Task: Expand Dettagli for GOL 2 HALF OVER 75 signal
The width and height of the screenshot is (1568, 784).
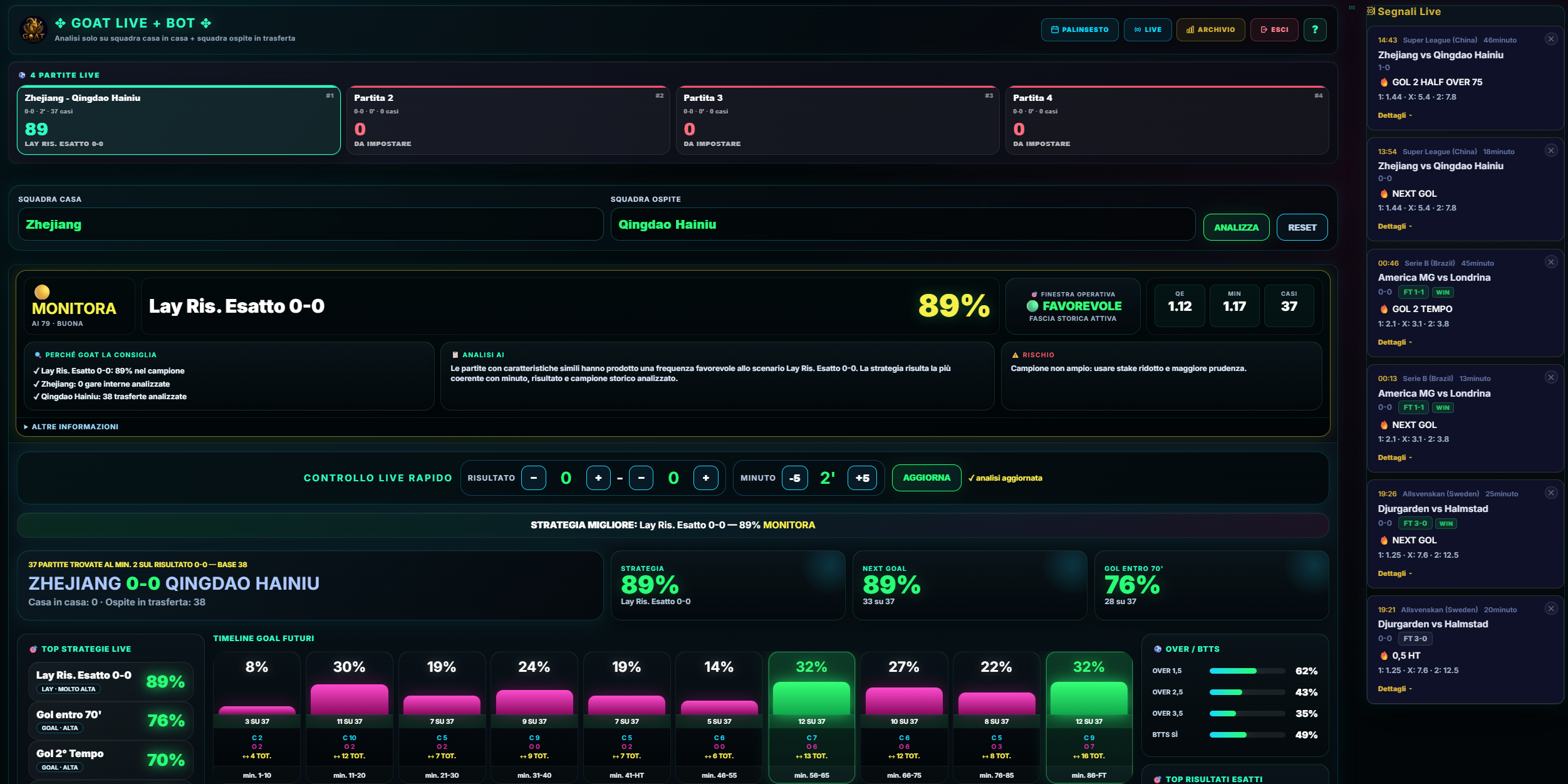Action: [1394, 115]
